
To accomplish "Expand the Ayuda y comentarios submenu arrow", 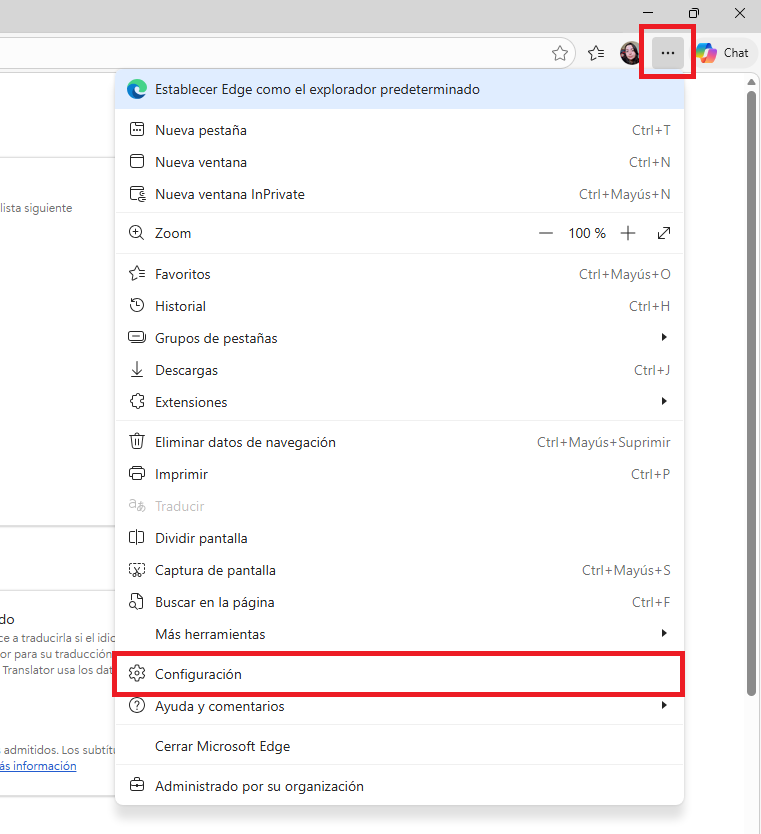I will pyautogui.click(x=664, y=705).
